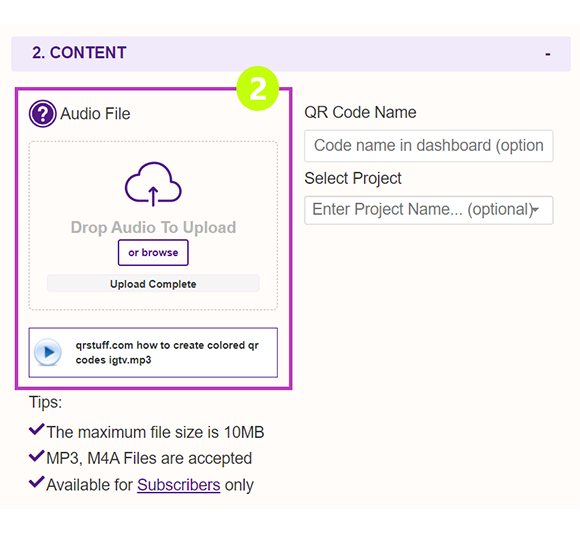Play the uploaded igtv.mp3 audio
Viewport: 580px width, 534px height.
(48, 352)
